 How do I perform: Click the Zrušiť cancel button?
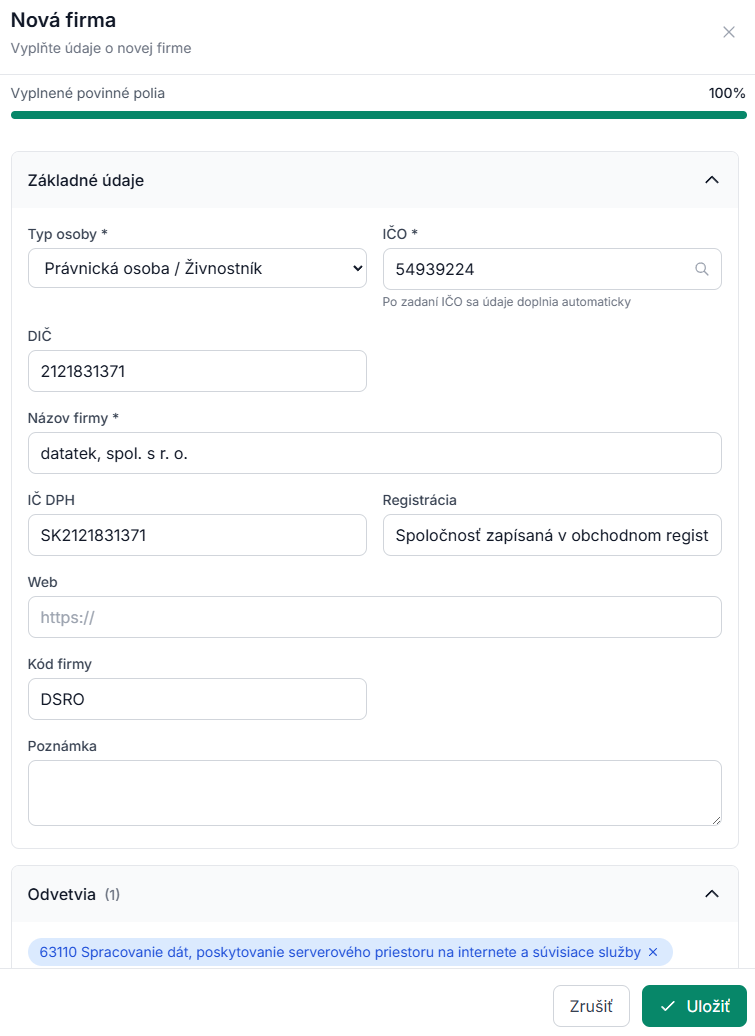click(591, 1006)
